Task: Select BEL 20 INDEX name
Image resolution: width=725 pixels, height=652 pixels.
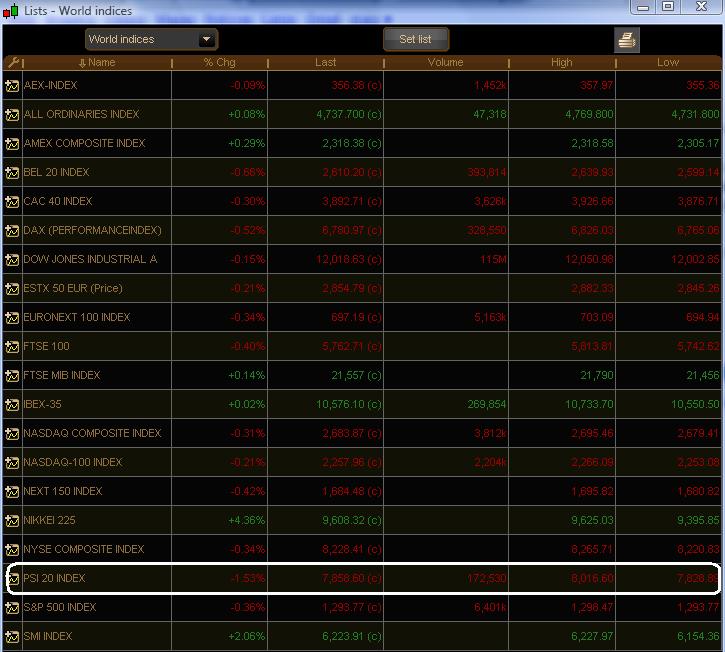Action: 56,172
